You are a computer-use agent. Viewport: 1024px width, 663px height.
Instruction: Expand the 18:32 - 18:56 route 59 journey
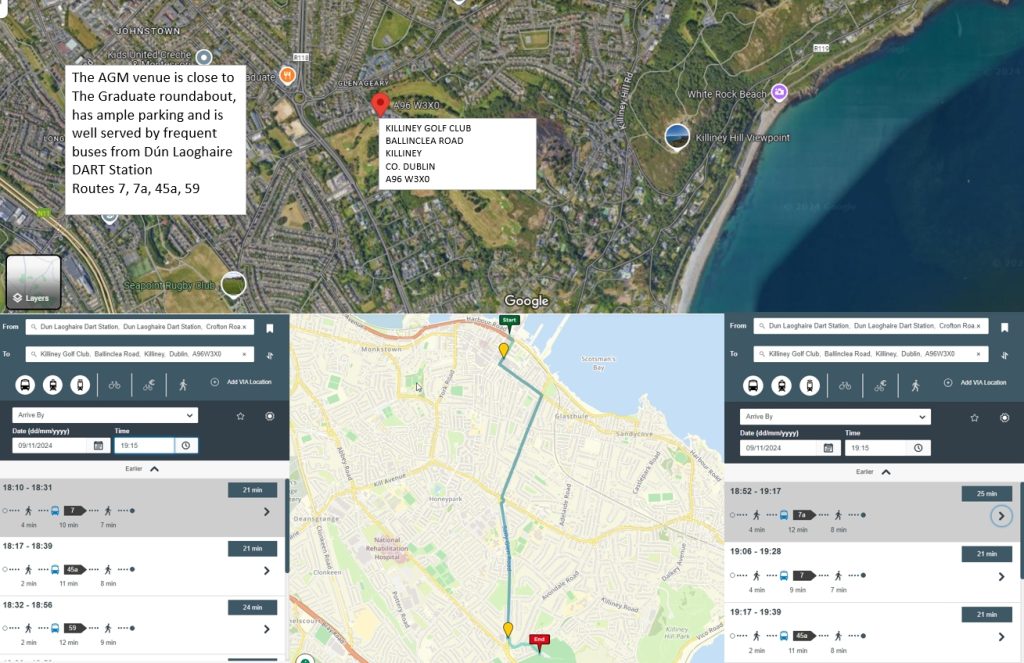point(266,630)
